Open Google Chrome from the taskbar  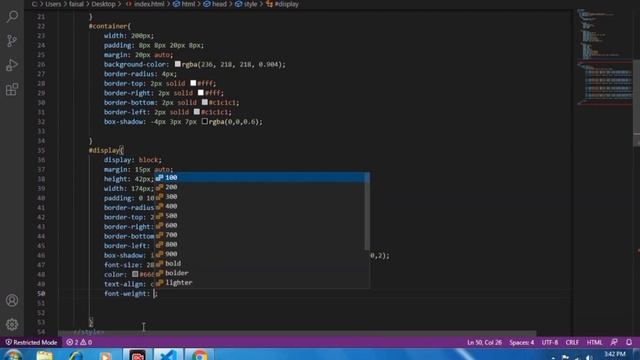(199, 355)
